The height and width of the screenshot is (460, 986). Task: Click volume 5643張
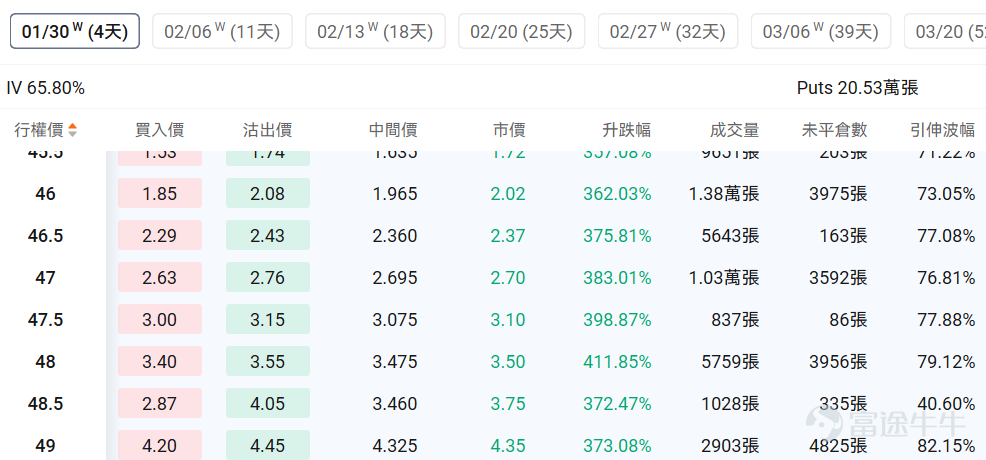pyautogui.click(x=731, y=236)
